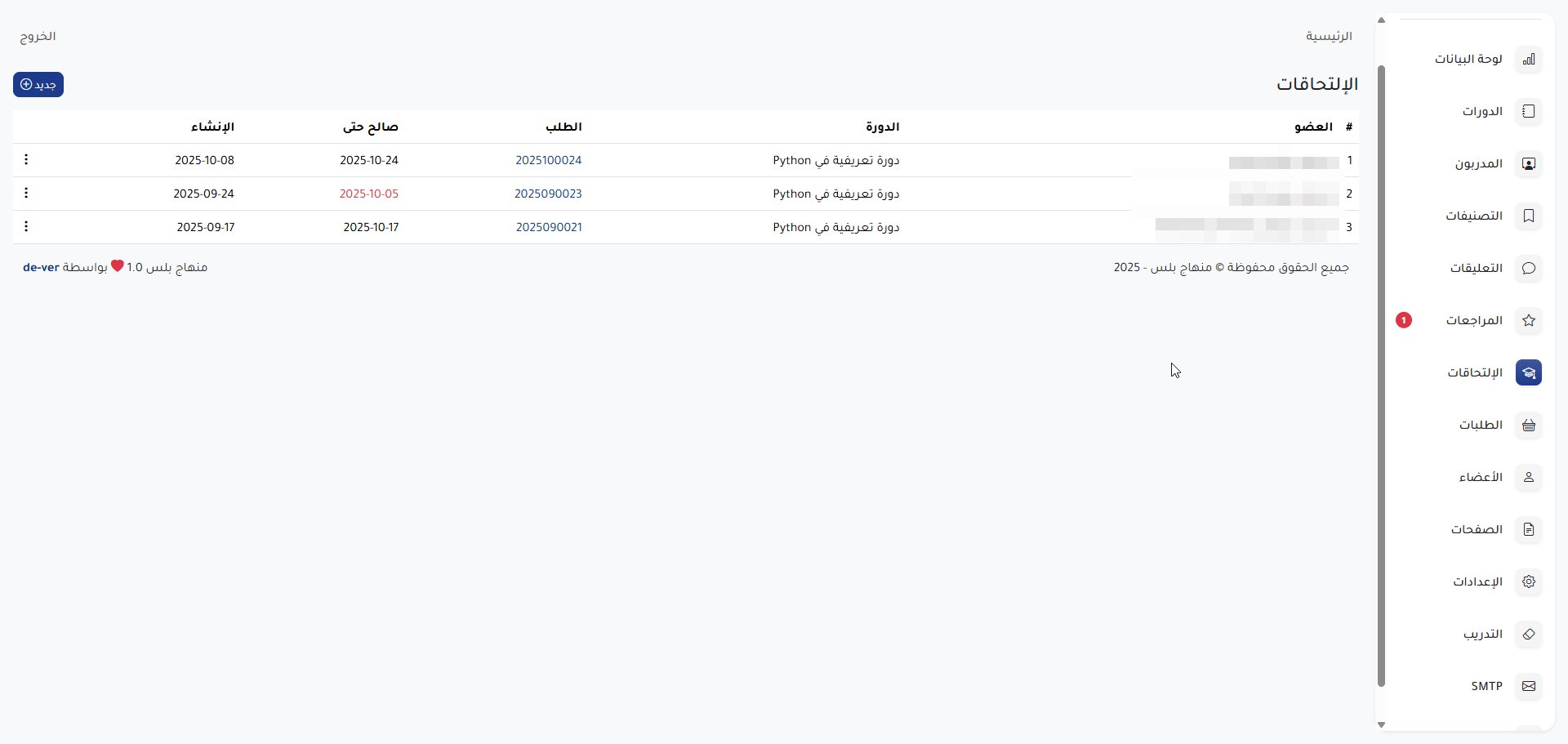Open instructors (المدربون) icon in sidebar
This screenshot has height=744, width=1568.
point(1528,164)
